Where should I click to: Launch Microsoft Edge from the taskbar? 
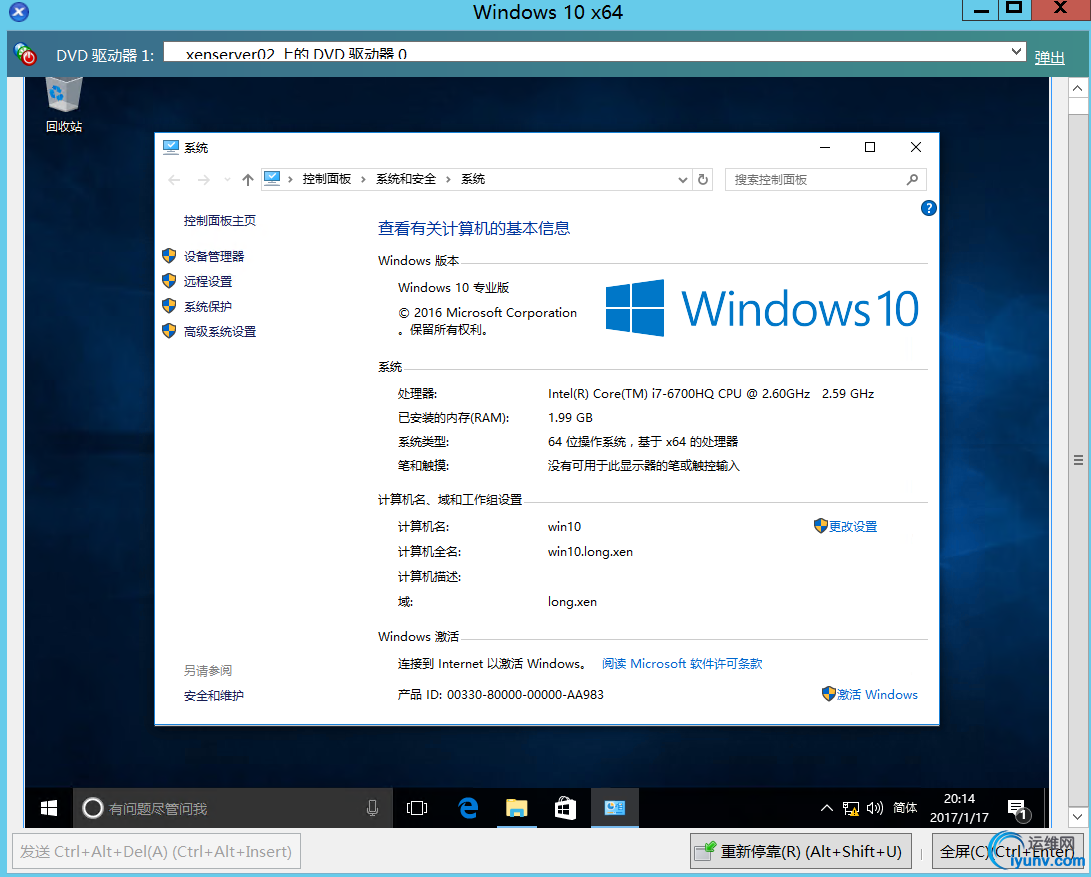(468, 807)
